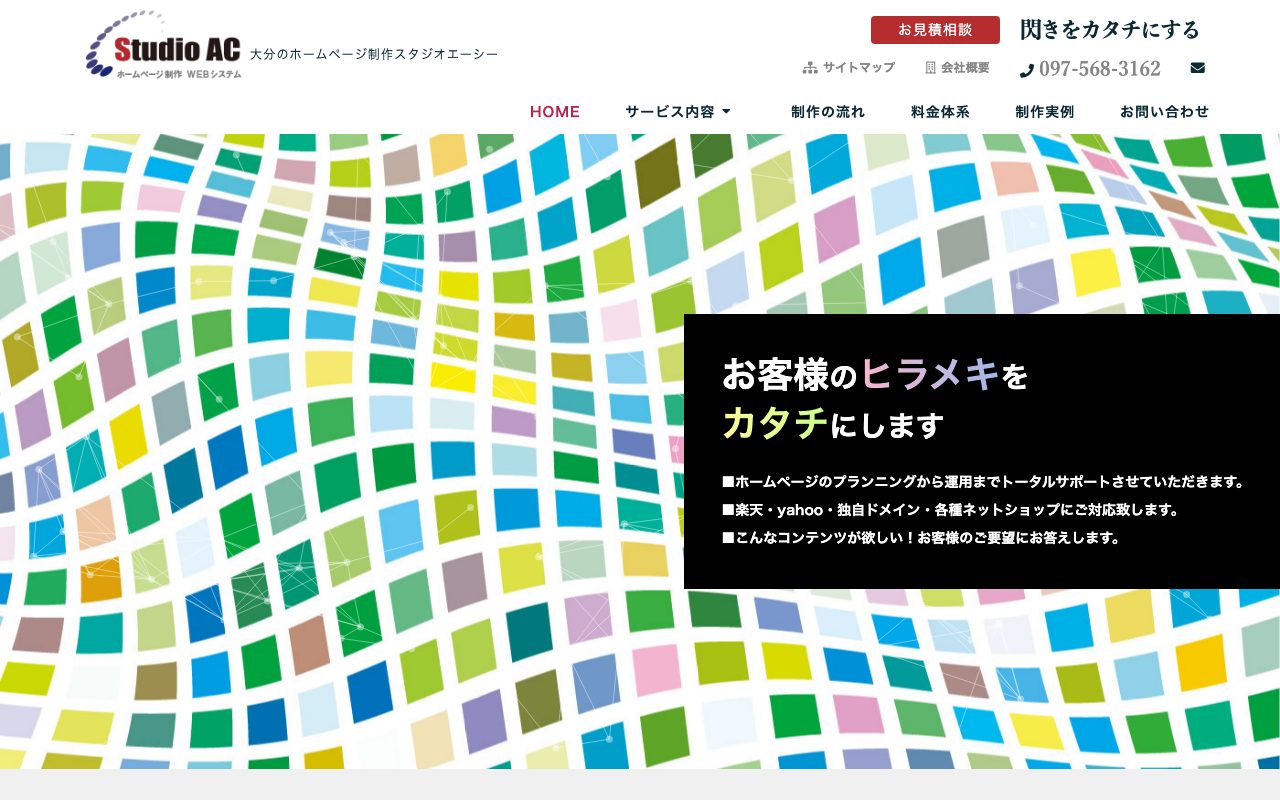Viewport: 1280px width, 800px height.
Task: Click the 閃きをカタチにする slogan text
Action: pos(1110,30)
